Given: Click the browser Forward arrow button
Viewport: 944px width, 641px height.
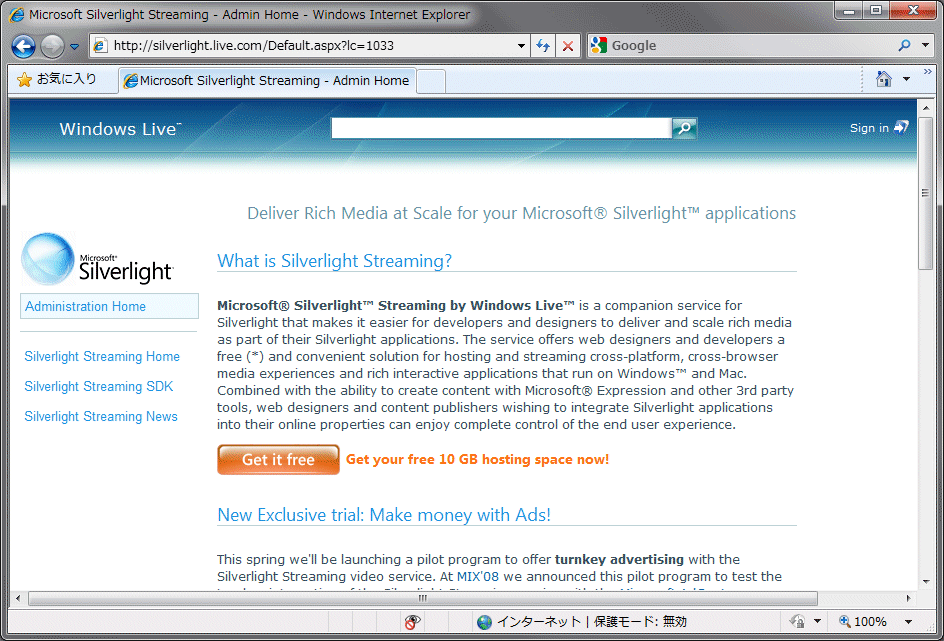Looking at the screenshot, I should [52, 46].
